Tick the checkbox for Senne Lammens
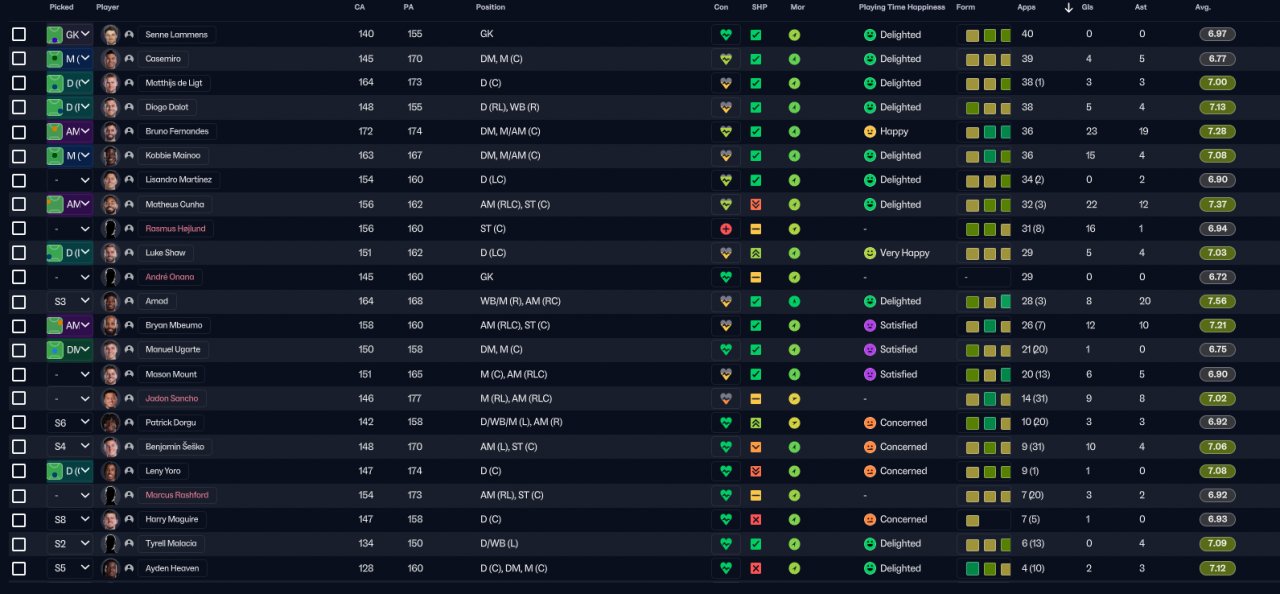 (19, 35)
